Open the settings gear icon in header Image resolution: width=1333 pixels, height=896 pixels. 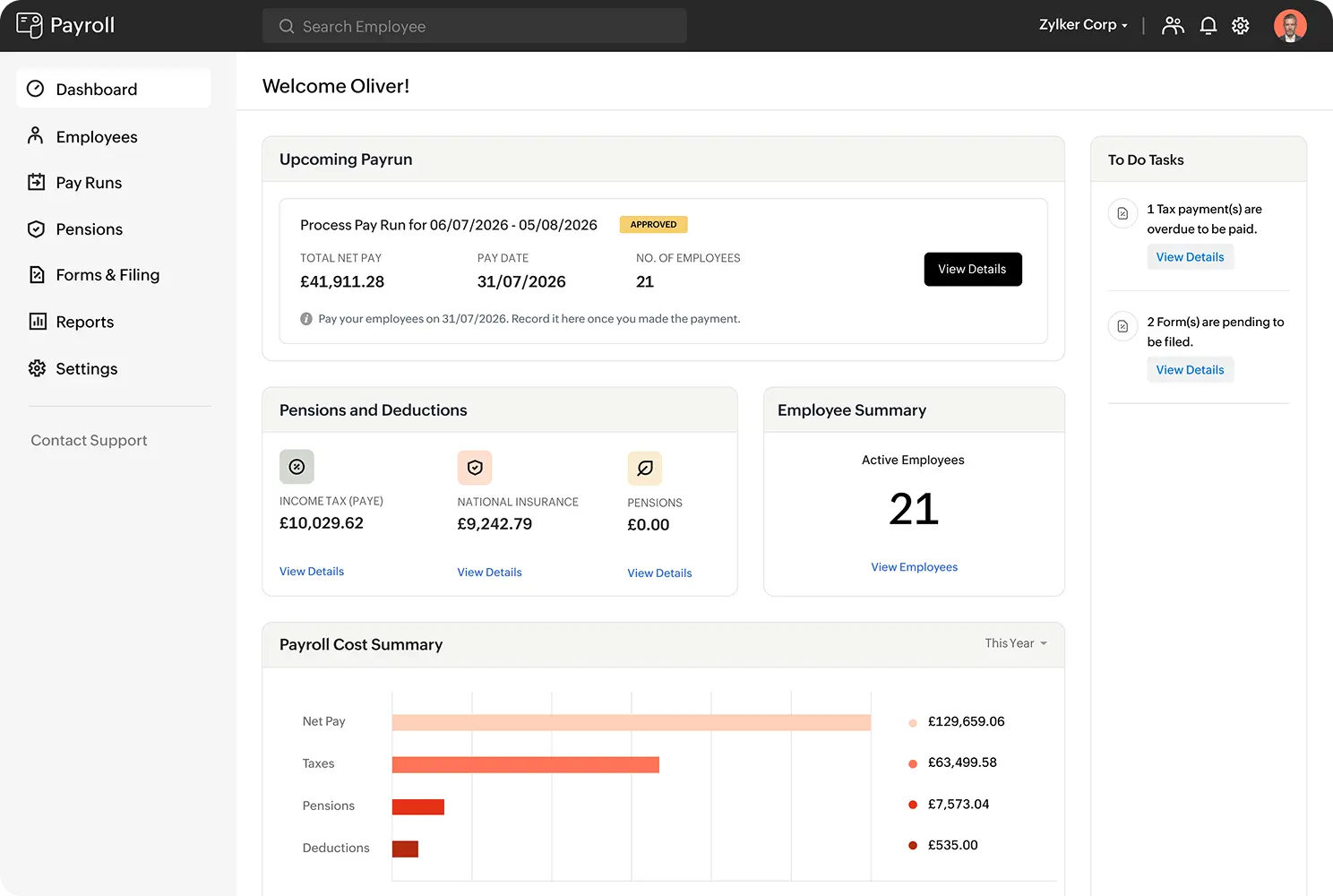[1241, 26]
